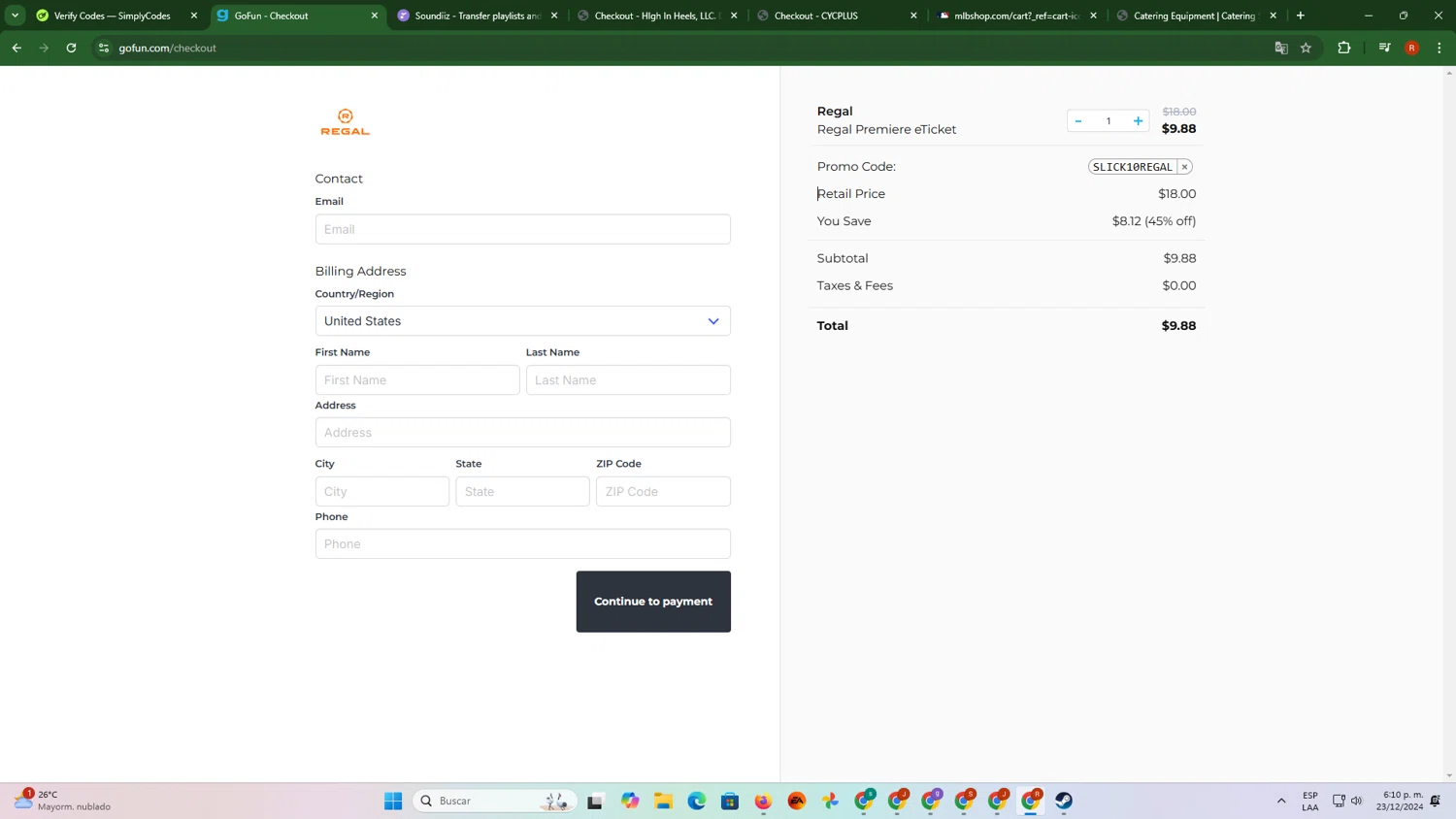Open Microsoft Store from taskbar
The image size is (1456, 819).
pos(730,801)
